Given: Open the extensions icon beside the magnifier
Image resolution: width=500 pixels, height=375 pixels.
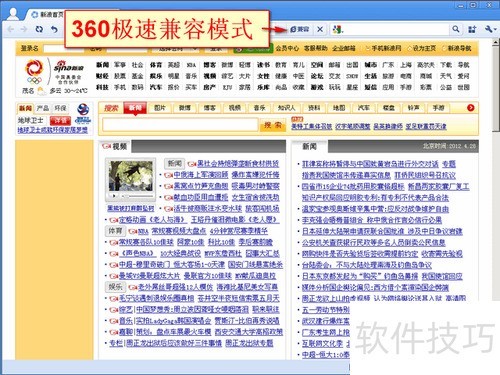Looking at the screenshot, I should click(472, 29).
